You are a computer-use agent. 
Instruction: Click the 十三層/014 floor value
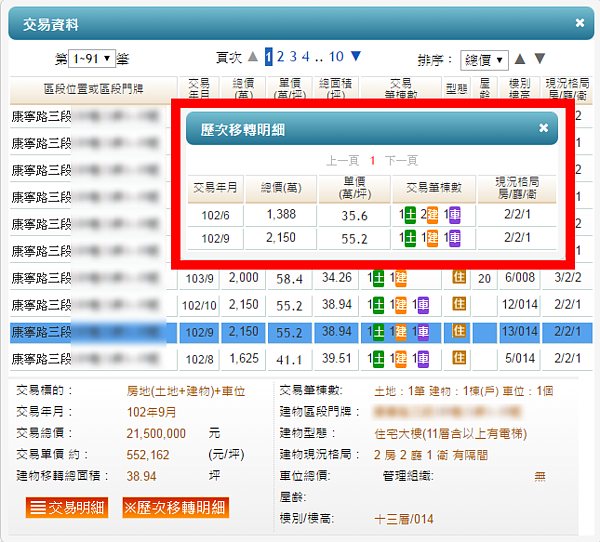tap(404, 519)
